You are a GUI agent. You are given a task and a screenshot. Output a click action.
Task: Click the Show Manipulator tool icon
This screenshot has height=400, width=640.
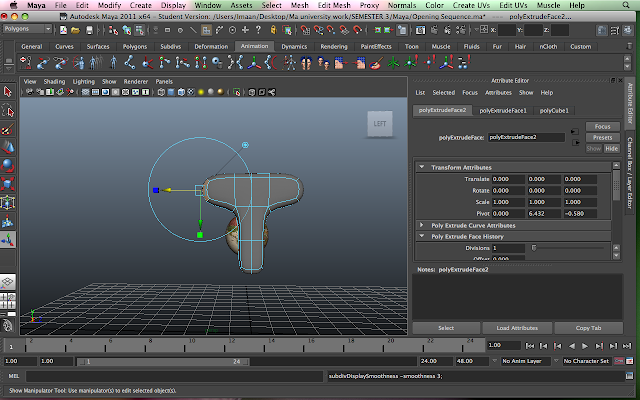tap(8, 240)
